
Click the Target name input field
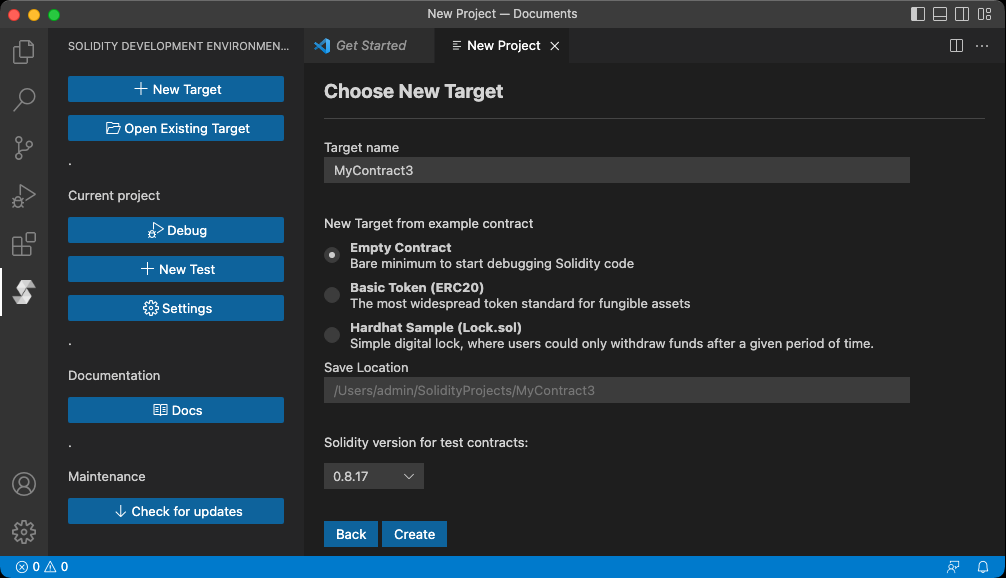point(616,171)
